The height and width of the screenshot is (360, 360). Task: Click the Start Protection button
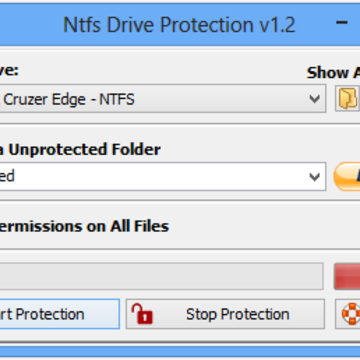(60, 314)
